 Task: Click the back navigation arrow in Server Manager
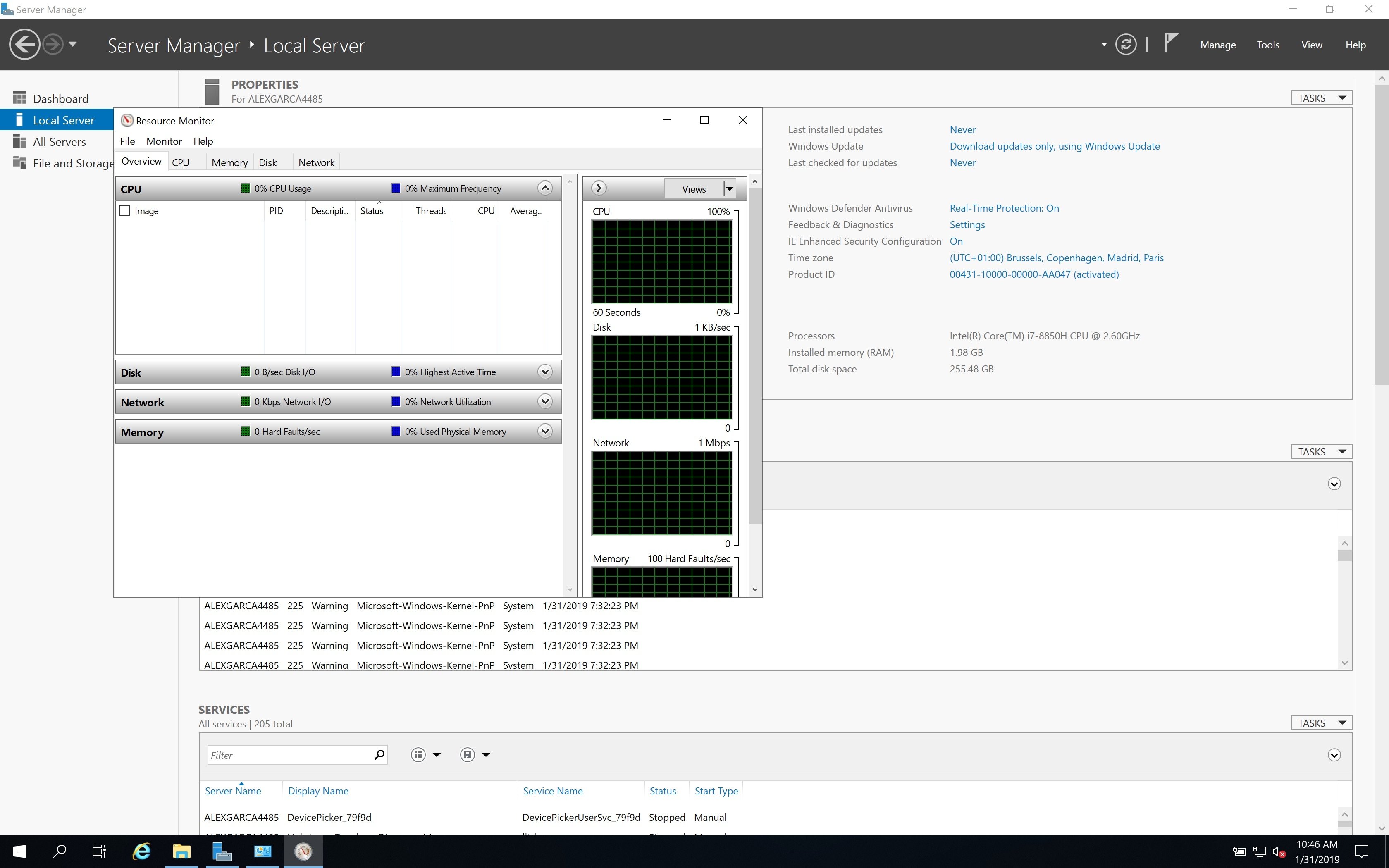tap(24, 44)
